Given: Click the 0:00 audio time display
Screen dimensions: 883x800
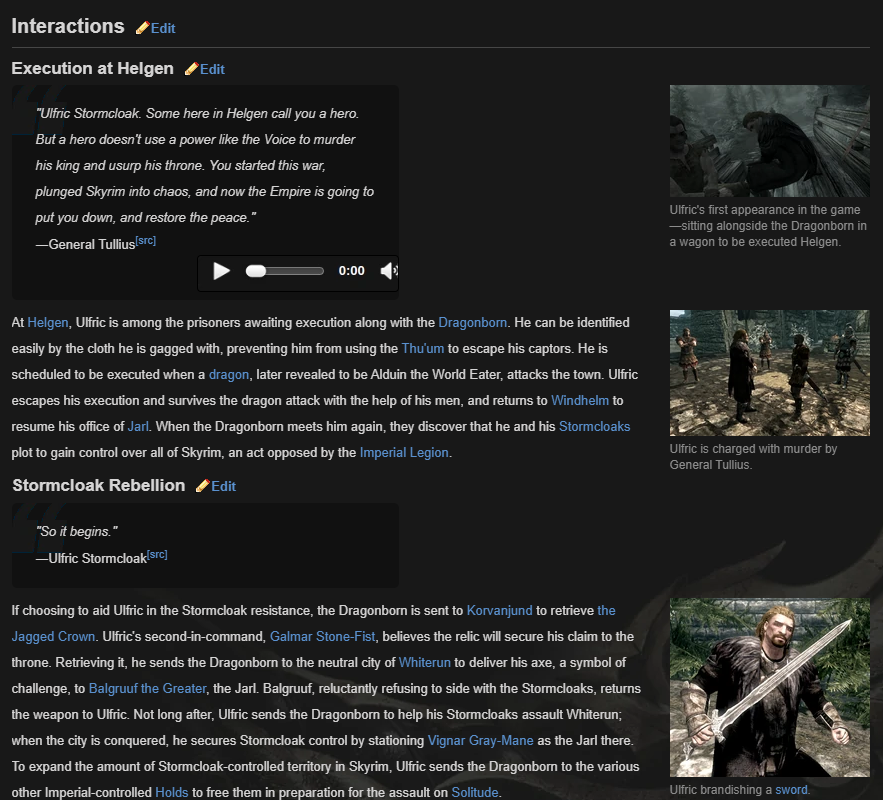Looking at the screenshot, I should (x=351, y=271).
